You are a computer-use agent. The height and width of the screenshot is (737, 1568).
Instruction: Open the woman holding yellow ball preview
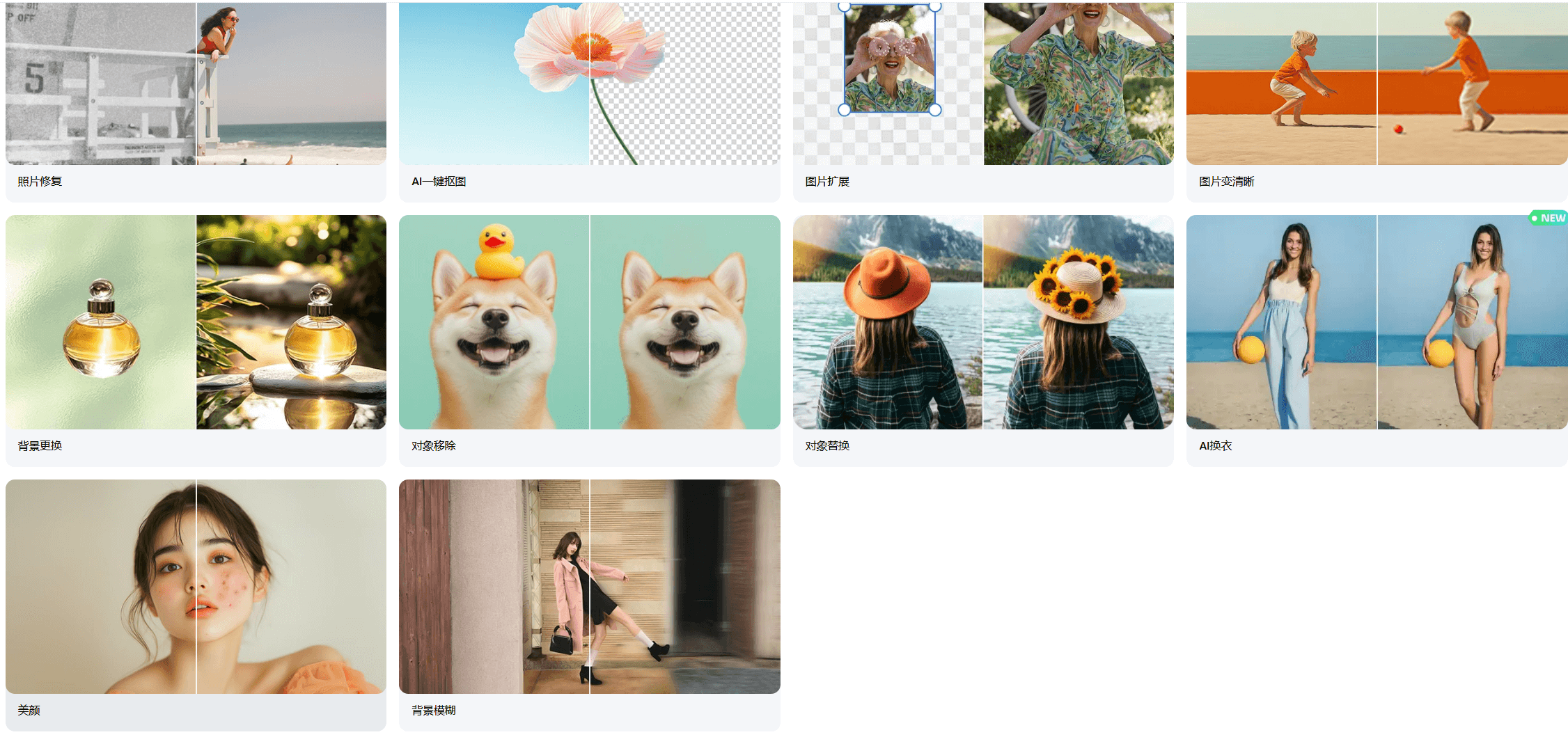1377,322
